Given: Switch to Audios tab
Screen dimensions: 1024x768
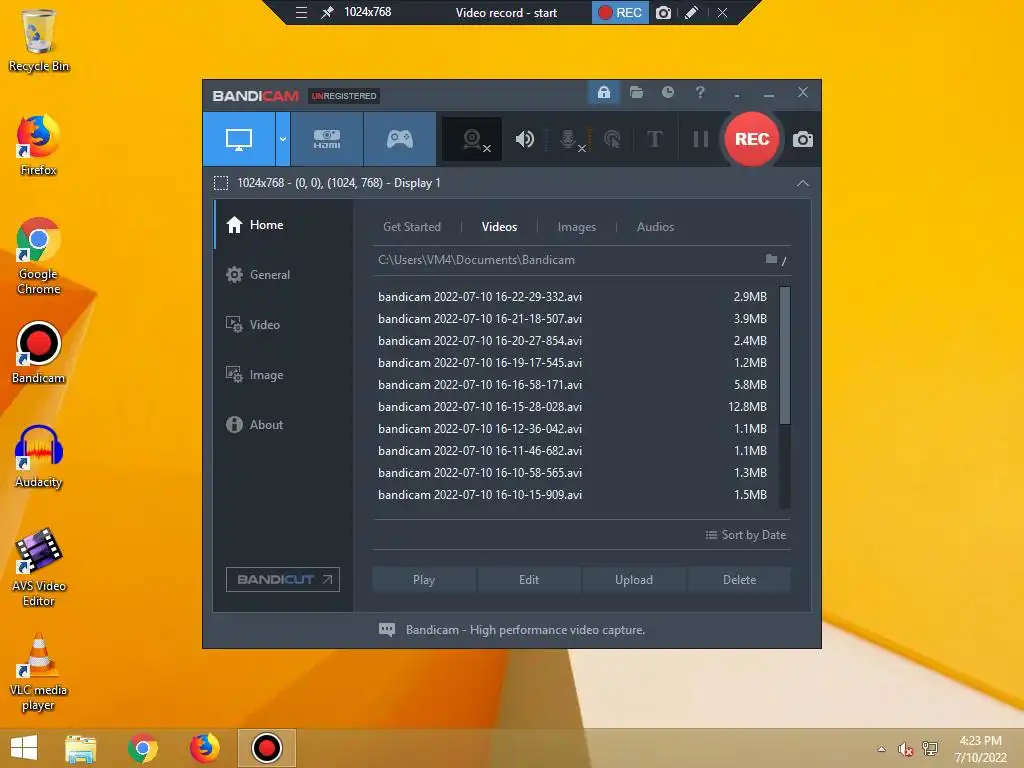Looking at the screenshot, I should click(x=655, y=227).
